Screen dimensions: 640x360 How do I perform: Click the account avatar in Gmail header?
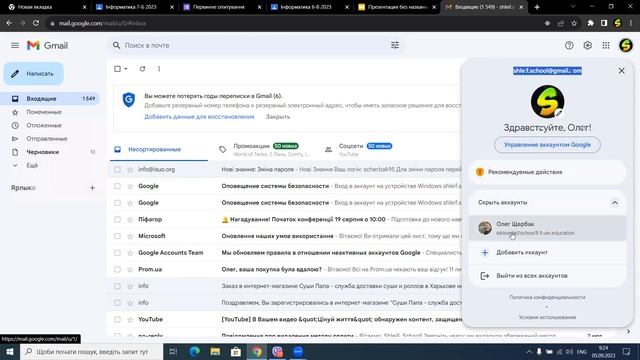pos(626,45)
